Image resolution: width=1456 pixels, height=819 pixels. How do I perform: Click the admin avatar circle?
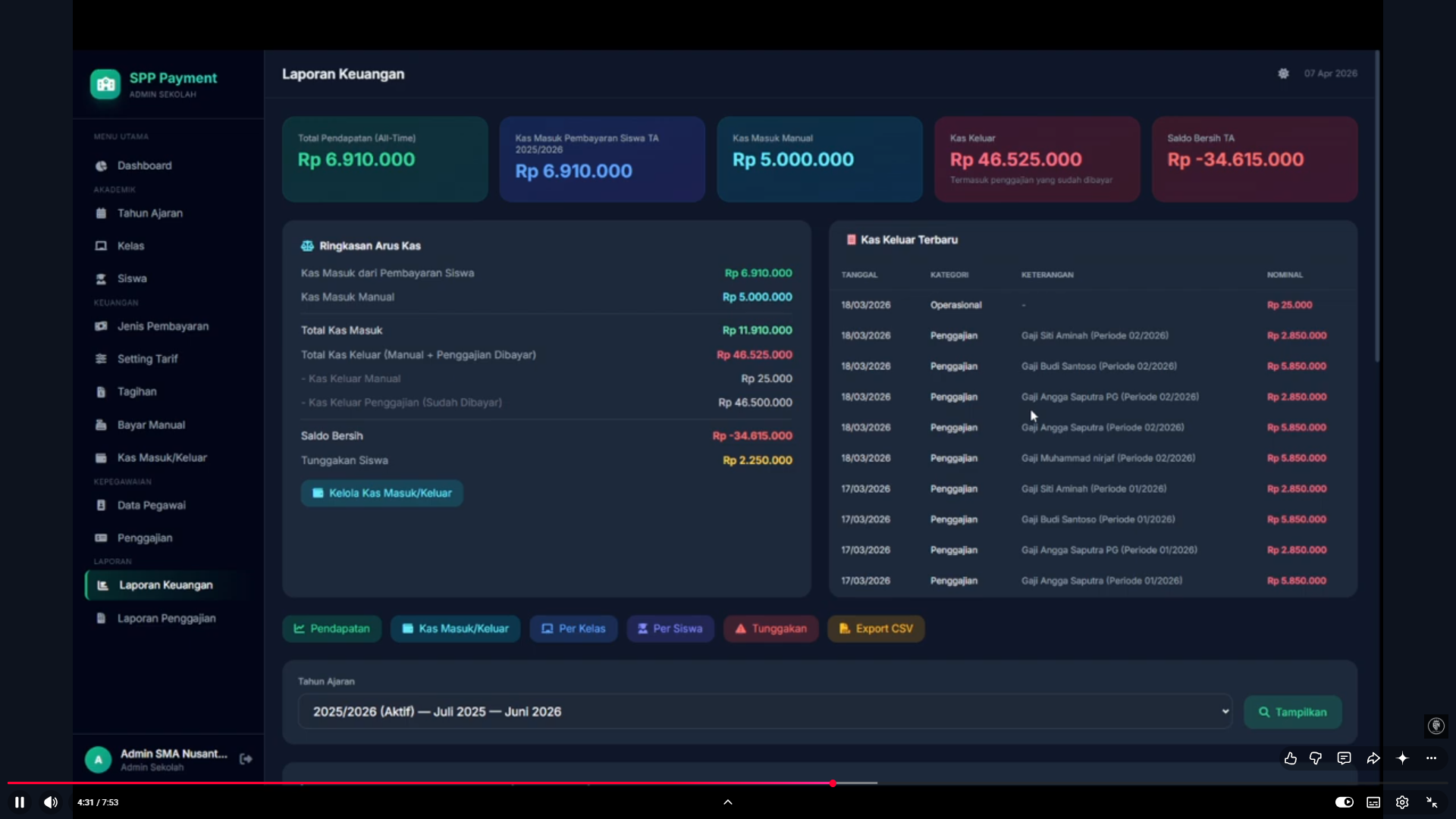pos(98,759)
